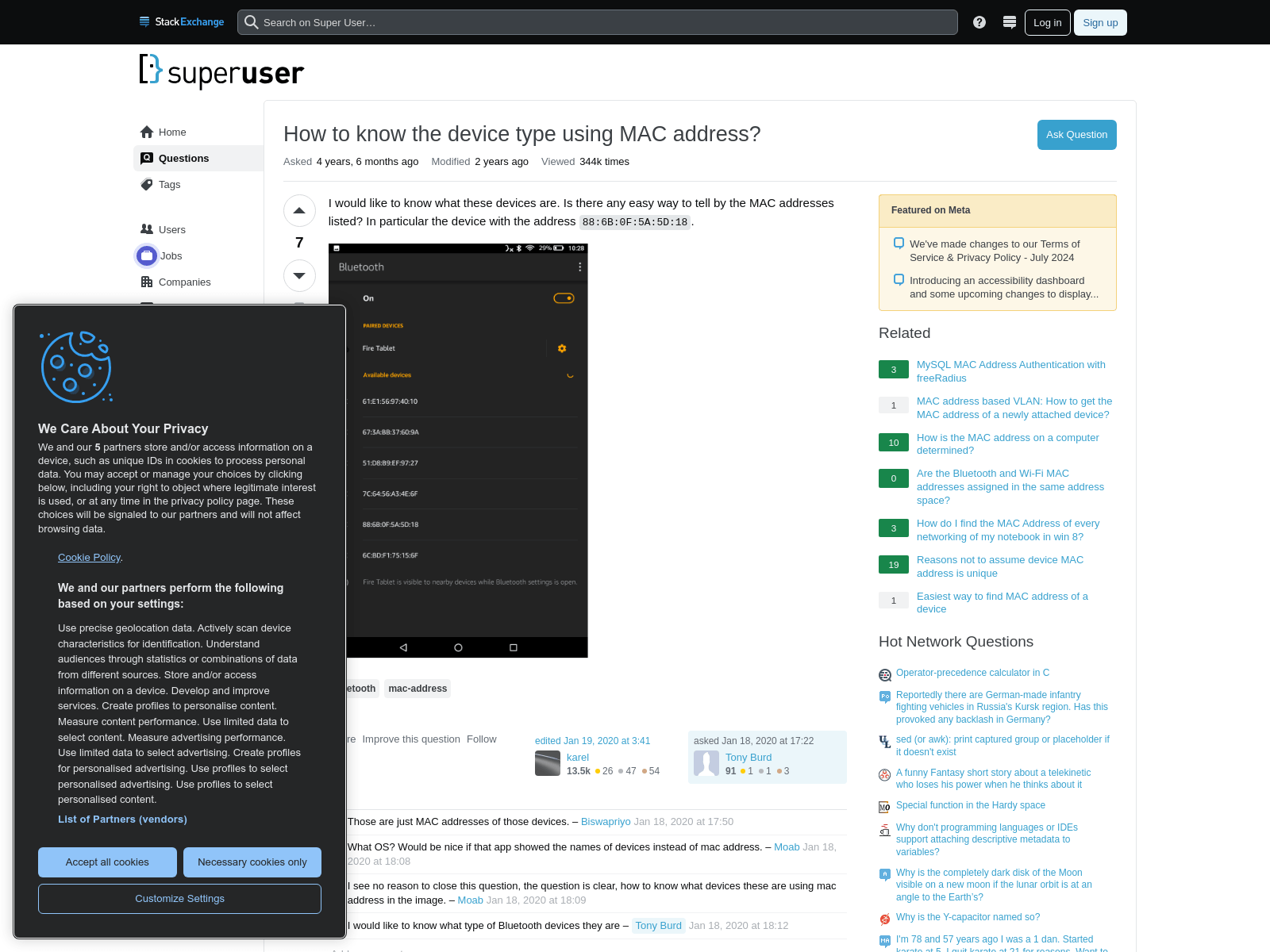Open MySQL MAC Address Authentication related question
1270x952 pixels.
[1011, 371]
